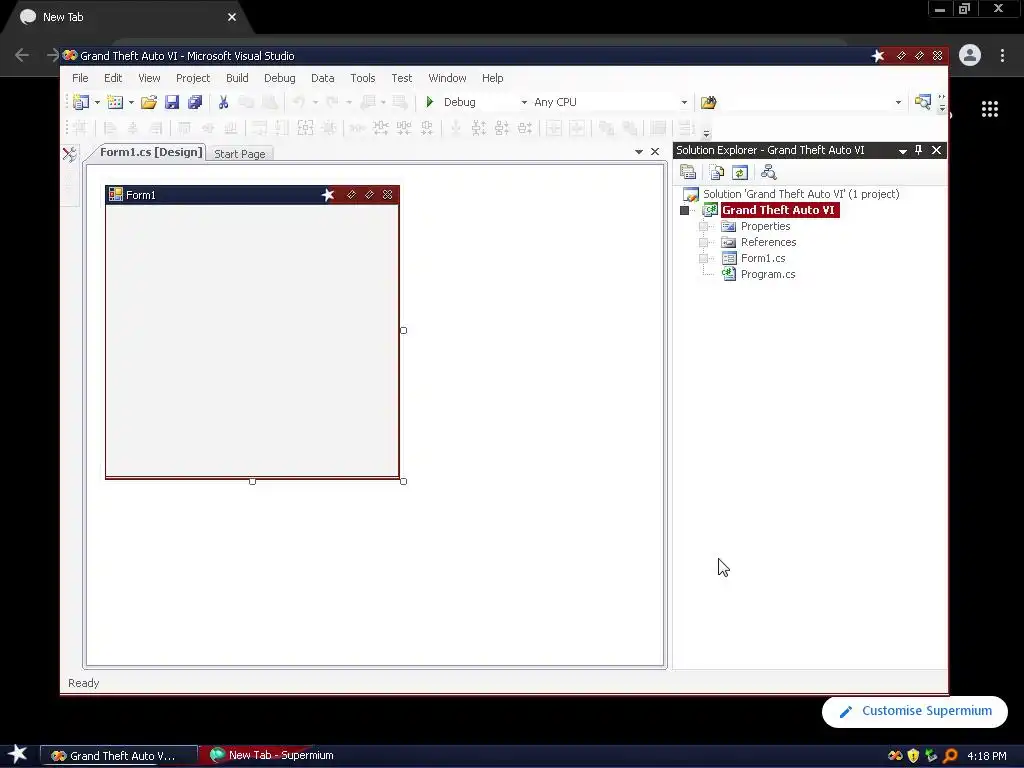Viewport: 1024px width, 768px height.
Task: Close the Solution Explorer panel
Action: point(936,150)
